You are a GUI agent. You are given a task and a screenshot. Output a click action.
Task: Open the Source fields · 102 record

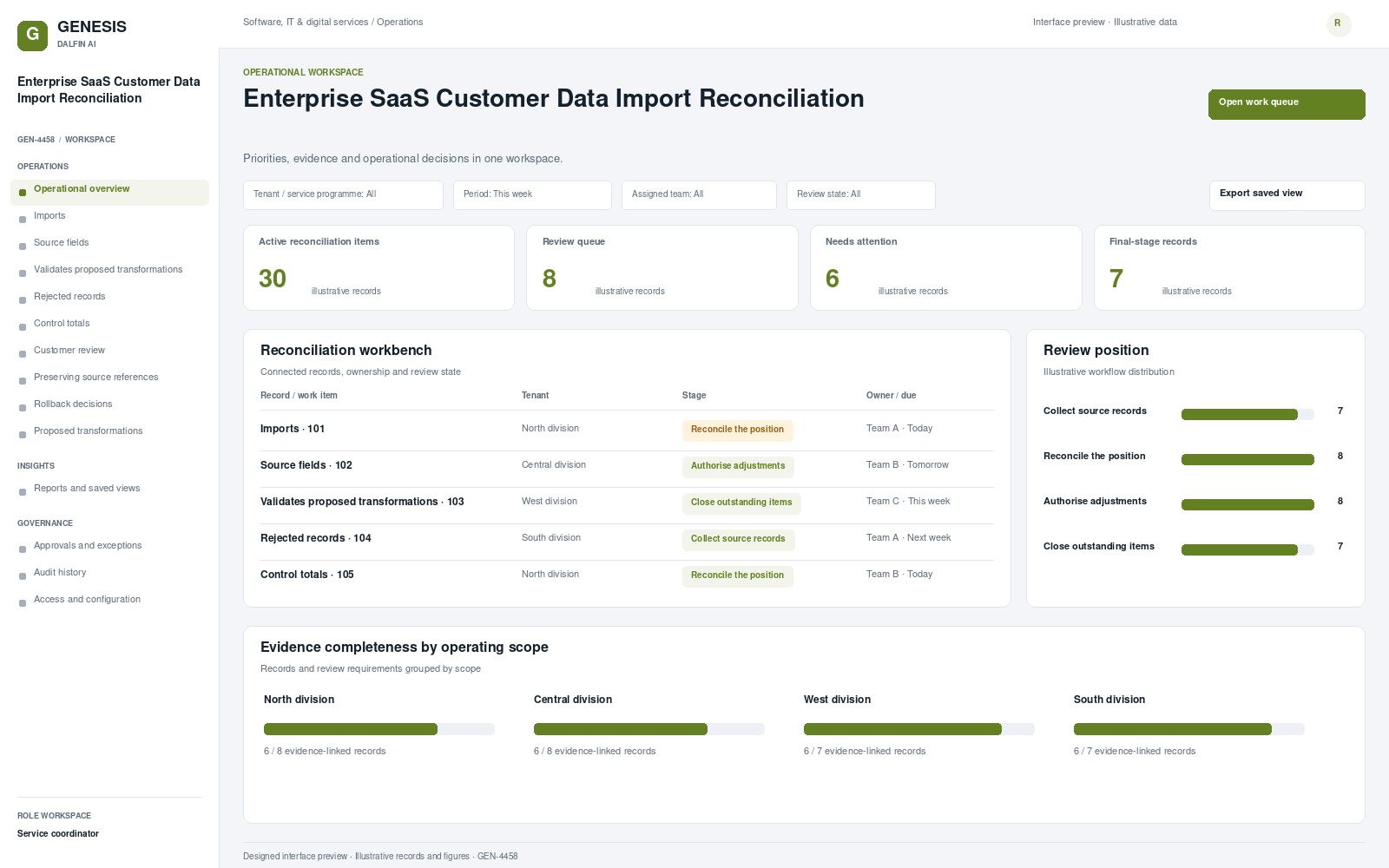[306, 465]
